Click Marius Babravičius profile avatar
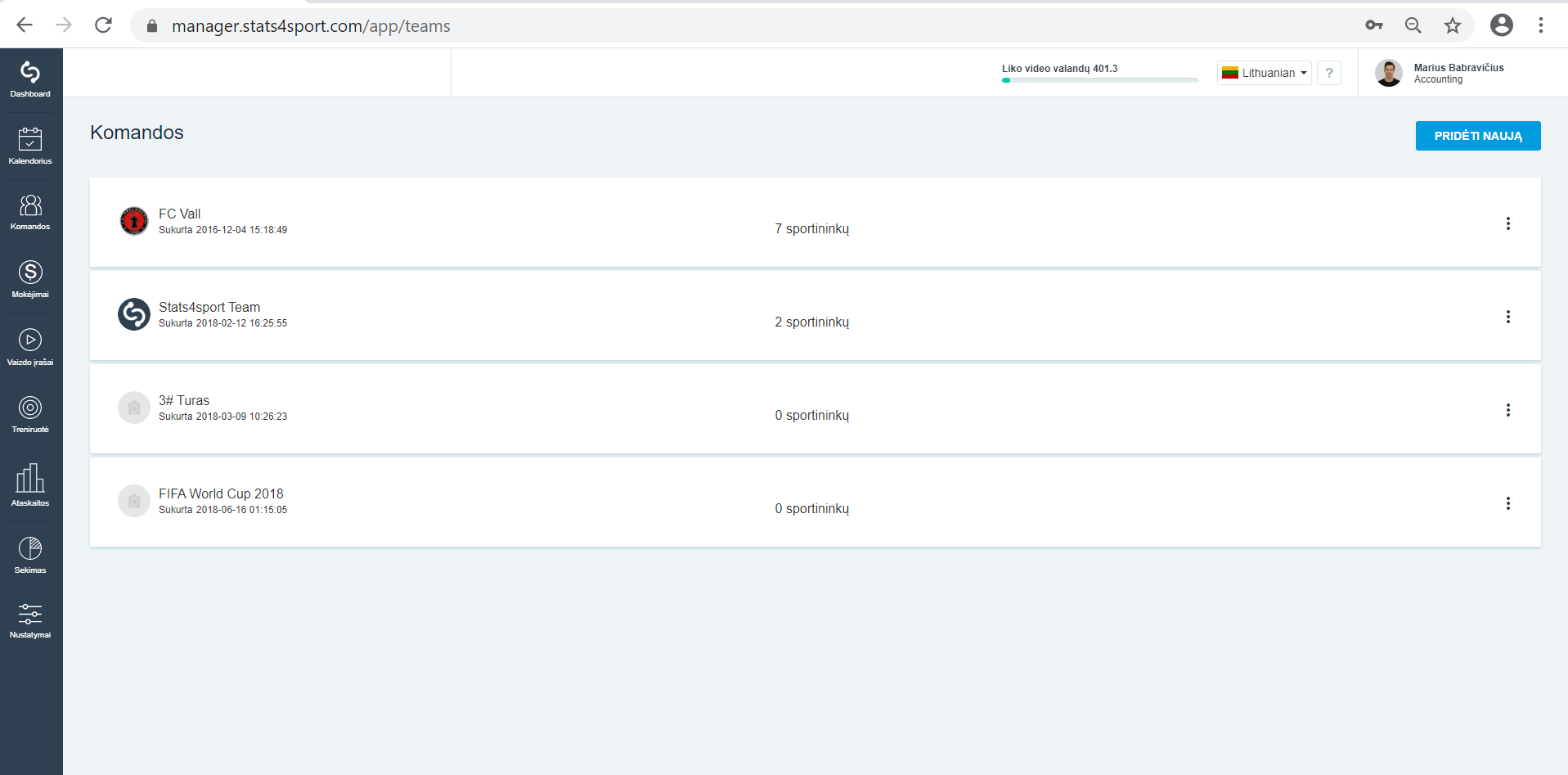The height and width of the screenshot is (775, 1568). [1389, 73]
